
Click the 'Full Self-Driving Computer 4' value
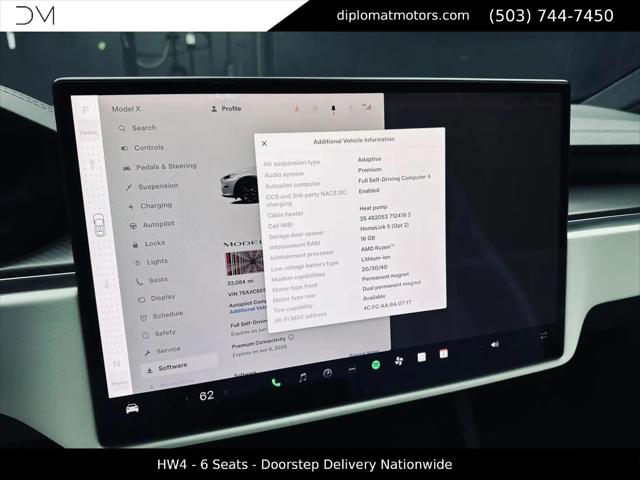point(394,179)
